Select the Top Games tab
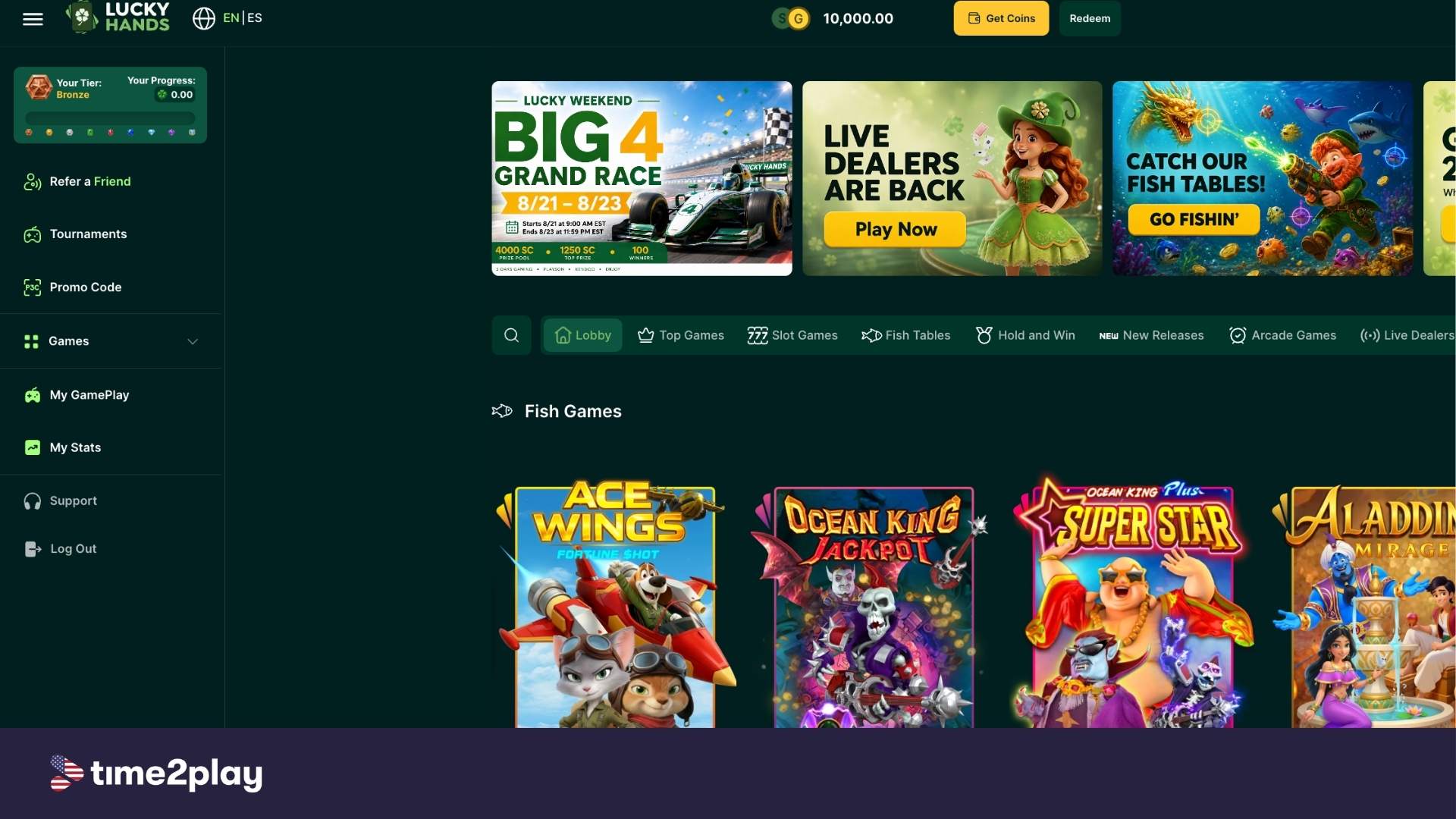The width and height of the screenshot is (1456, 819). pyautogui.click(x=681, y=335)
